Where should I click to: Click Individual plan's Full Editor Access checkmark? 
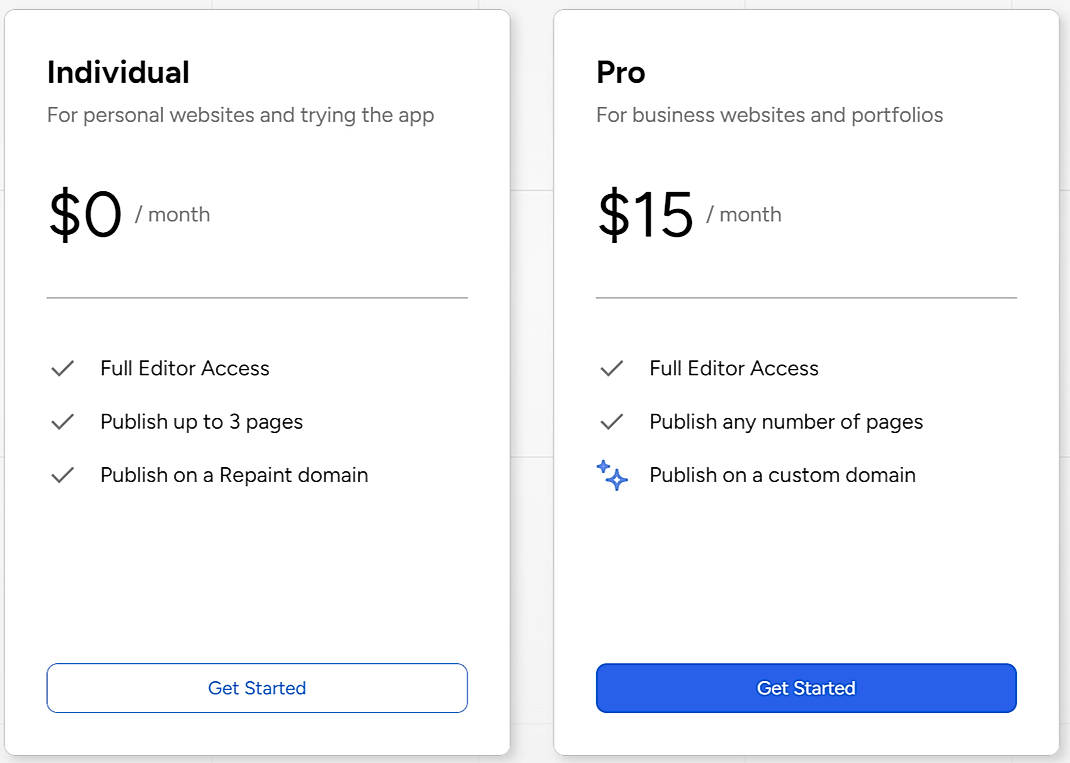tap(62, 369)
